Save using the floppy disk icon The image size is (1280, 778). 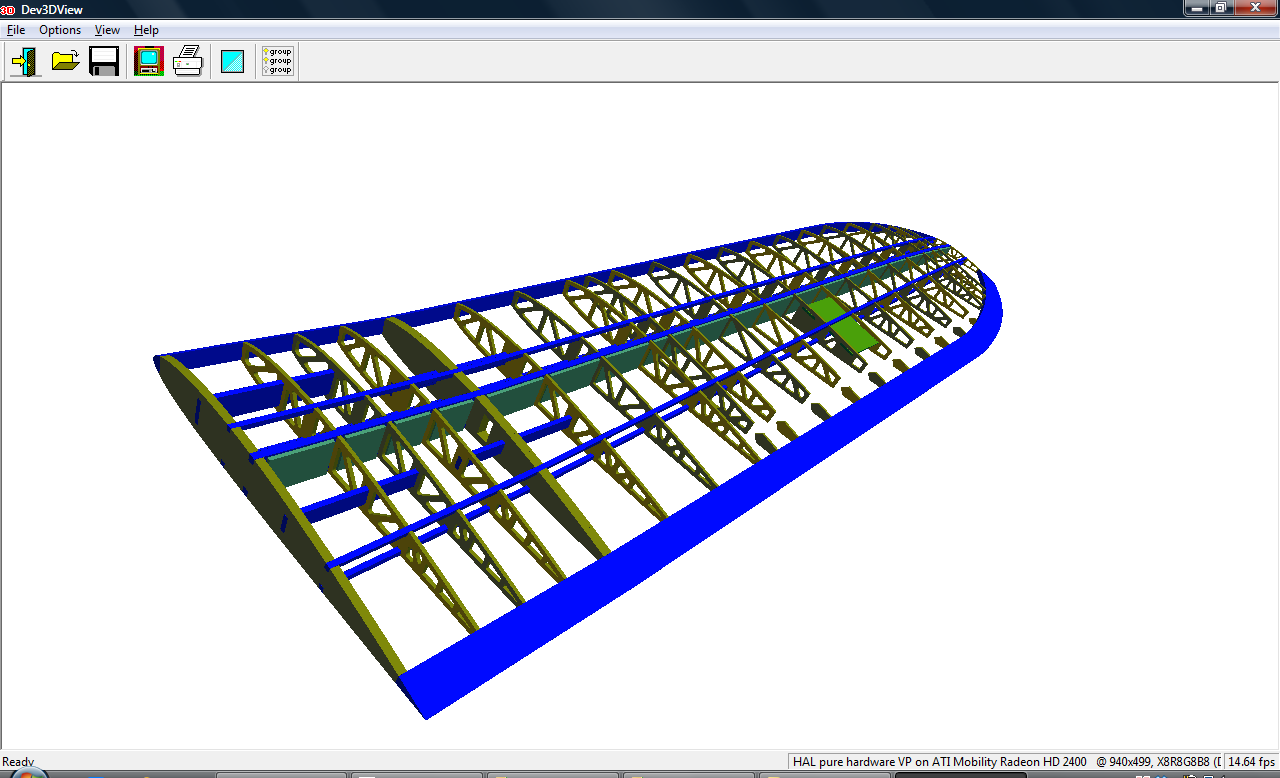[104, 61]
